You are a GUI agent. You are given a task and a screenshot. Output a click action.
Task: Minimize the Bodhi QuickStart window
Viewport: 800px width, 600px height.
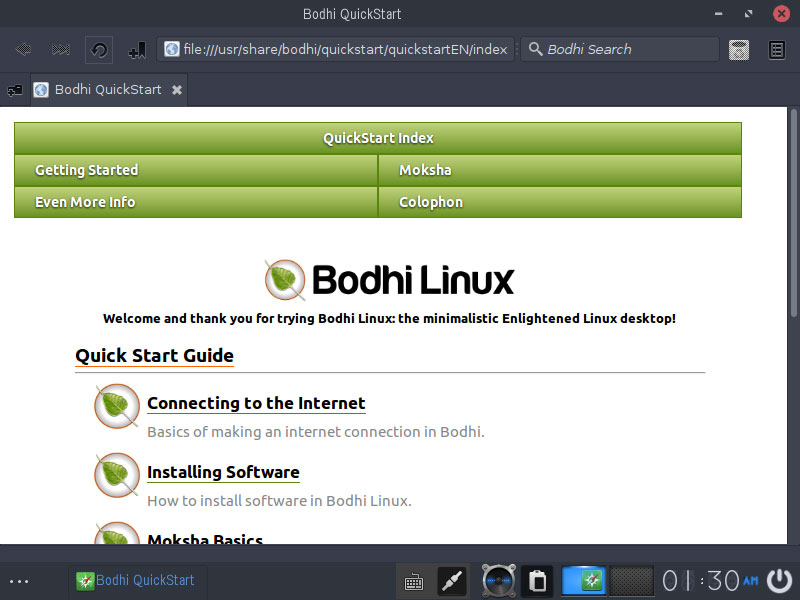click(x=718, y=14)
